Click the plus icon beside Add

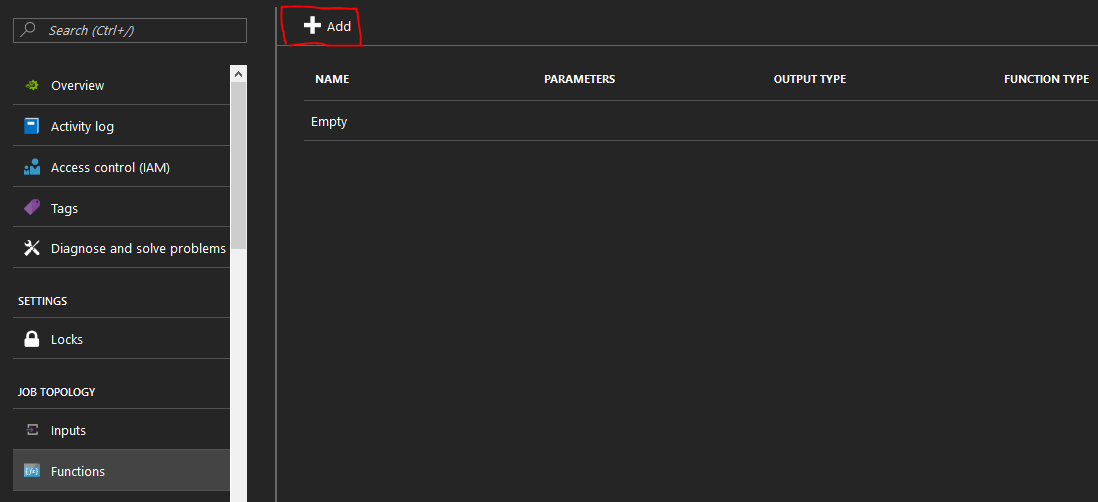(x=312, y=26)
